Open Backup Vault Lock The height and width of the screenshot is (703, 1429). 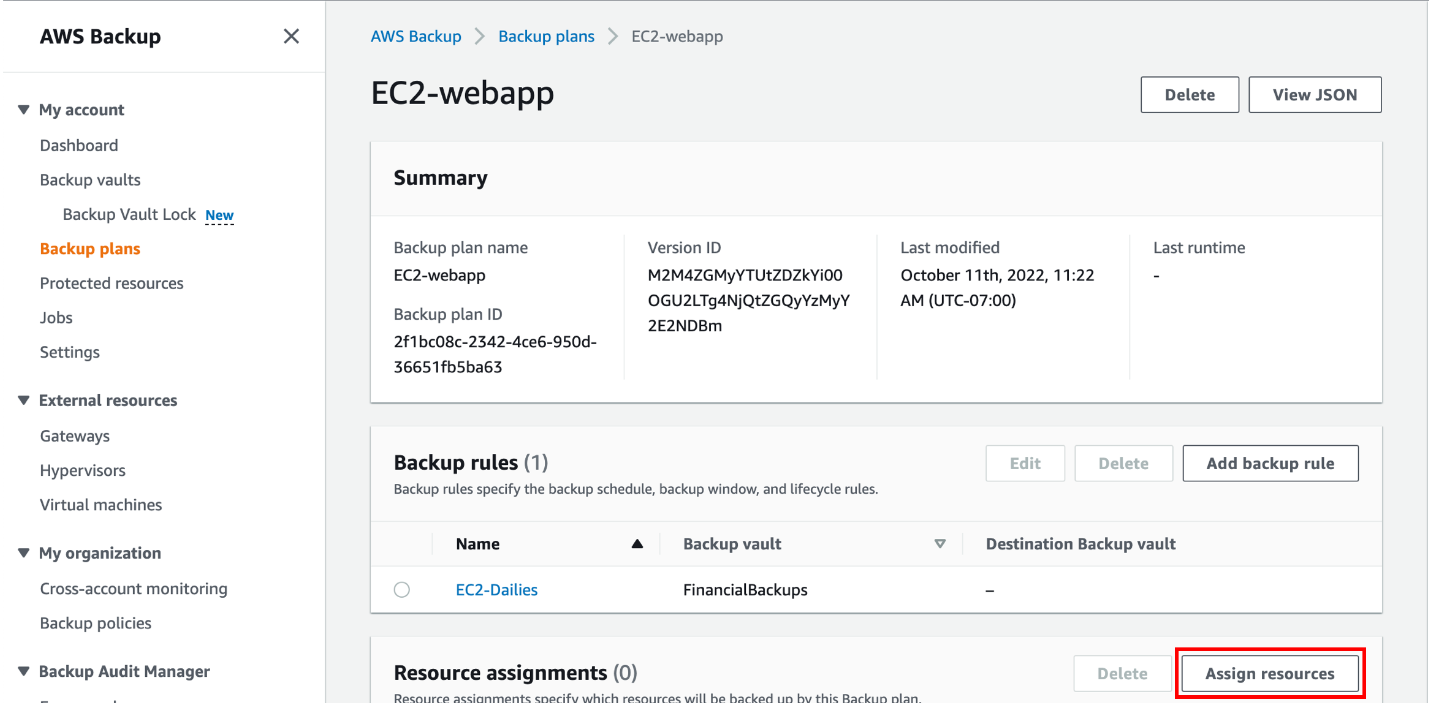(x=129, y=215)
